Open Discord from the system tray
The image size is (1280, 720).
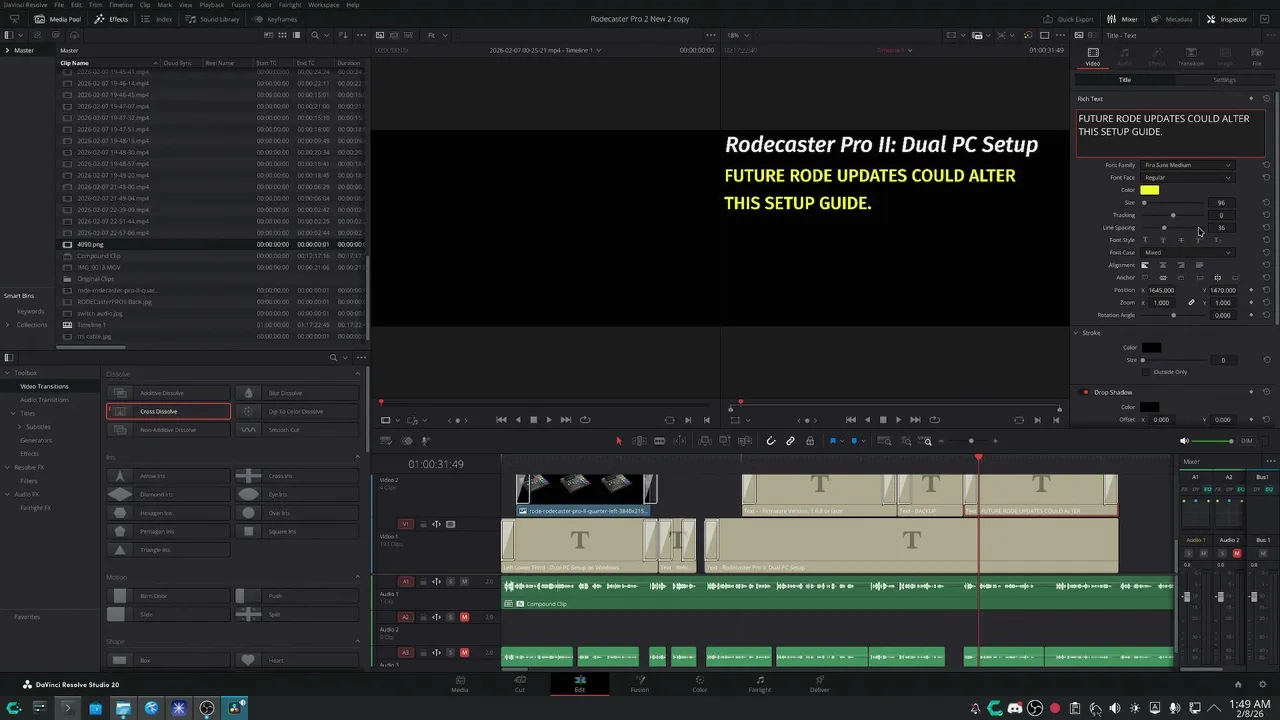[1015, 708]
